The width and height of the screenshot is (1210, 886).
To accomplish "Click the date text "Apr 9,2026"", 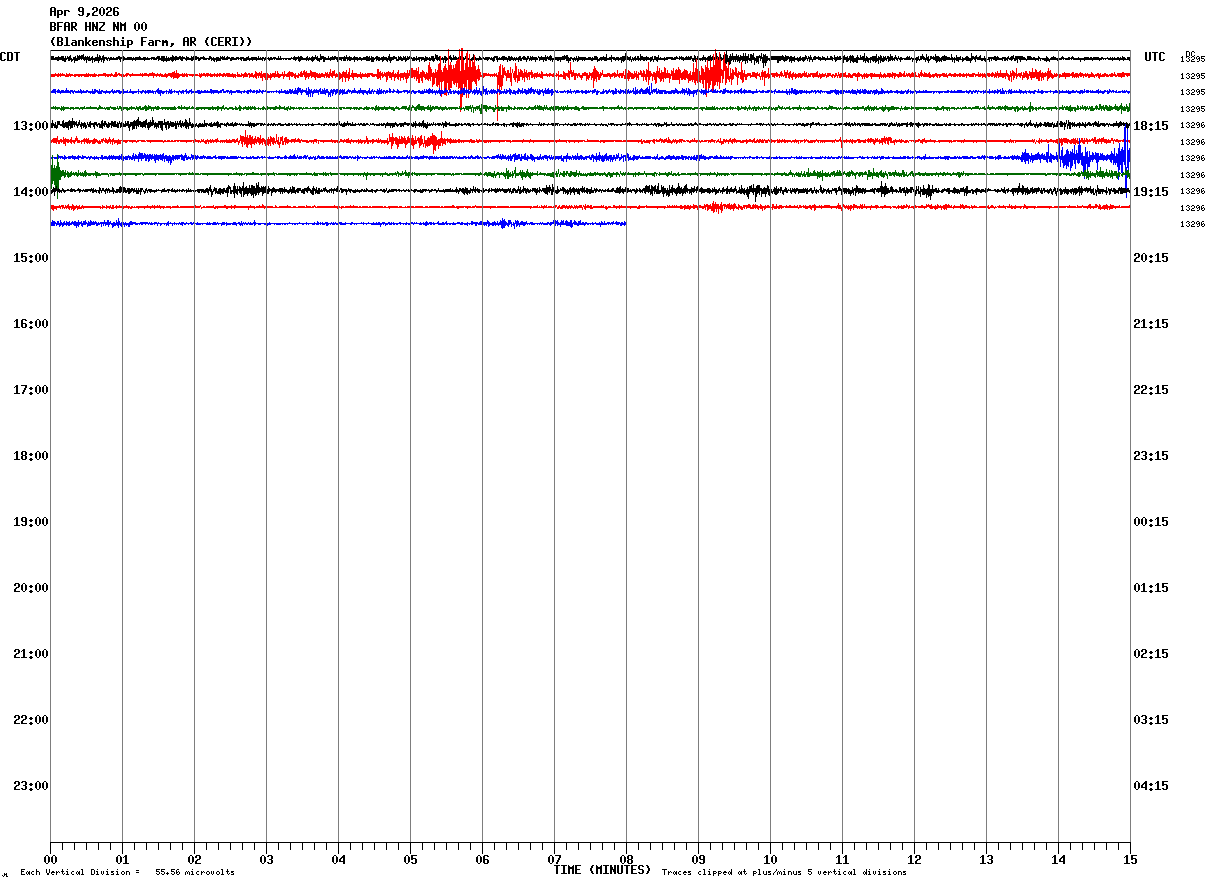I will tap(84, 12).
